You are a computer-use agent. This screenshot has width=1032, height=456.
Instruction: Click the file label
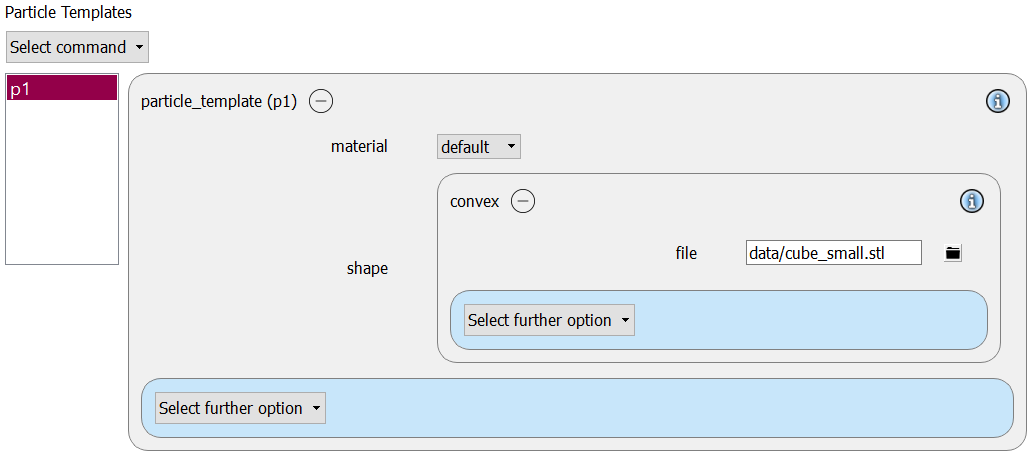point(686,253)
